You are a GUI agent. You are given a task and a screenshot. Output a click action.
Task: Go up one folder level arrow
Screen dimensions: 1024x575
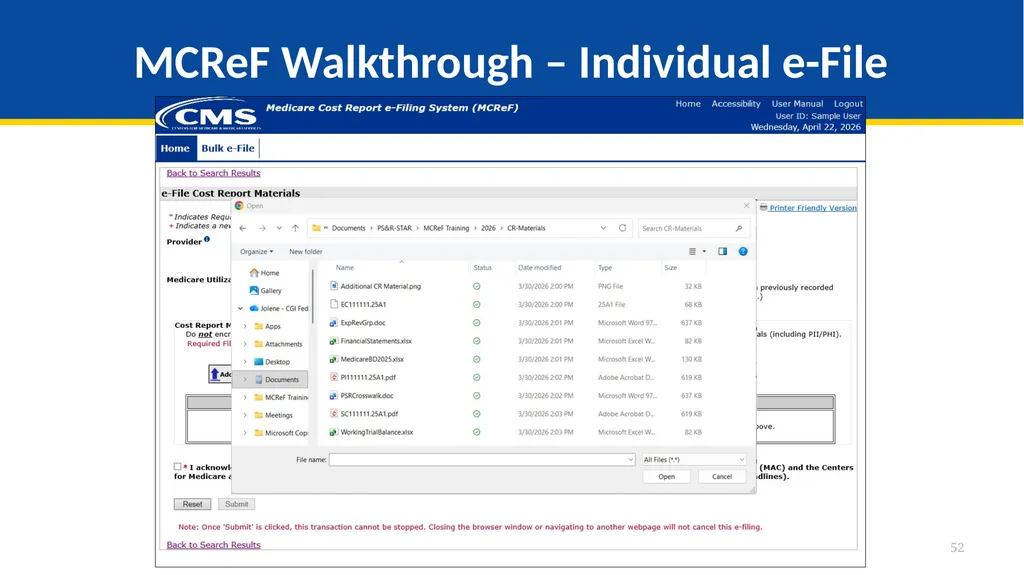point(295,228)
